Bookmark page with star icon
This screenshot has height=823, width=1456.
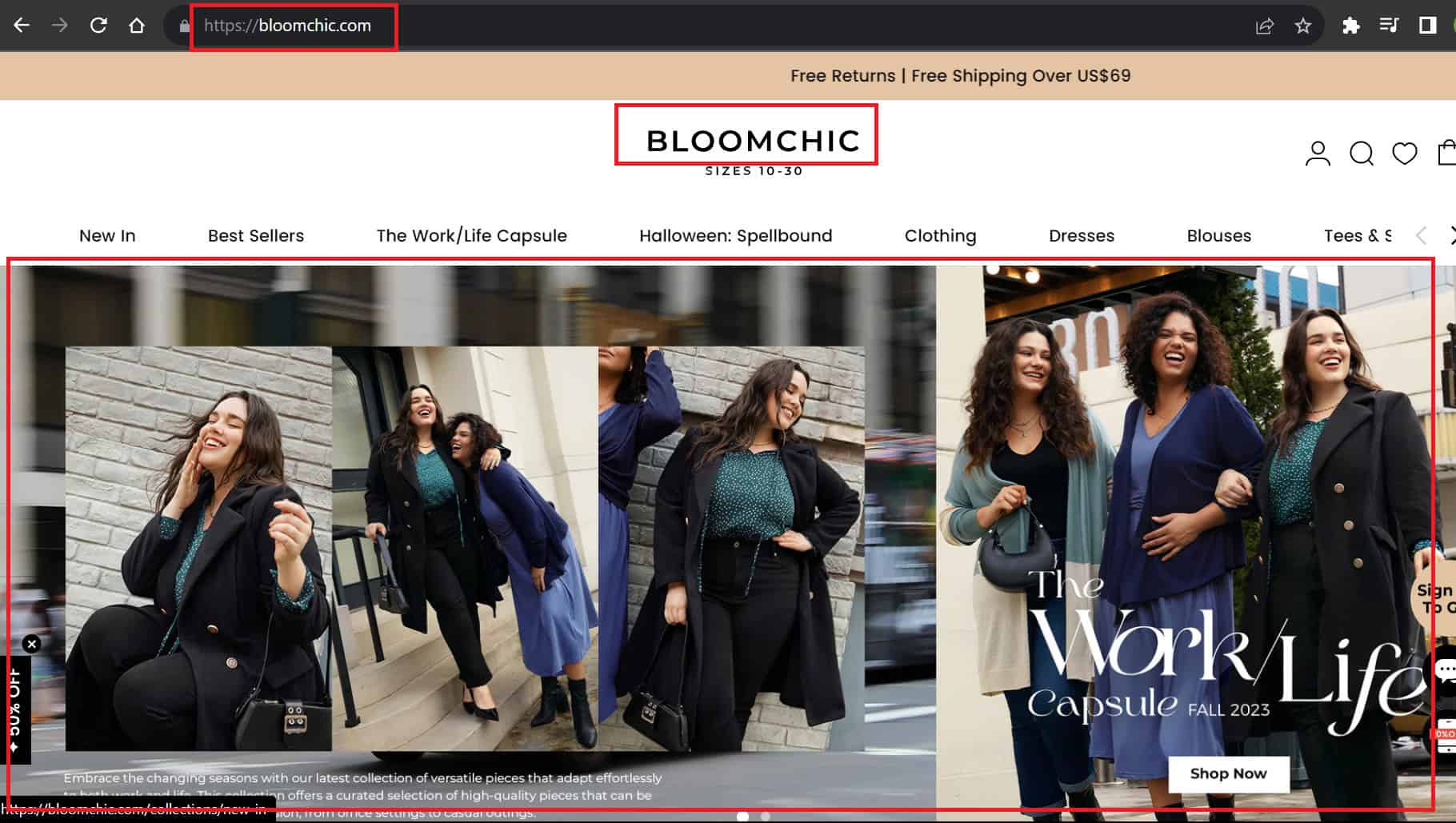tap(1303, 26)
